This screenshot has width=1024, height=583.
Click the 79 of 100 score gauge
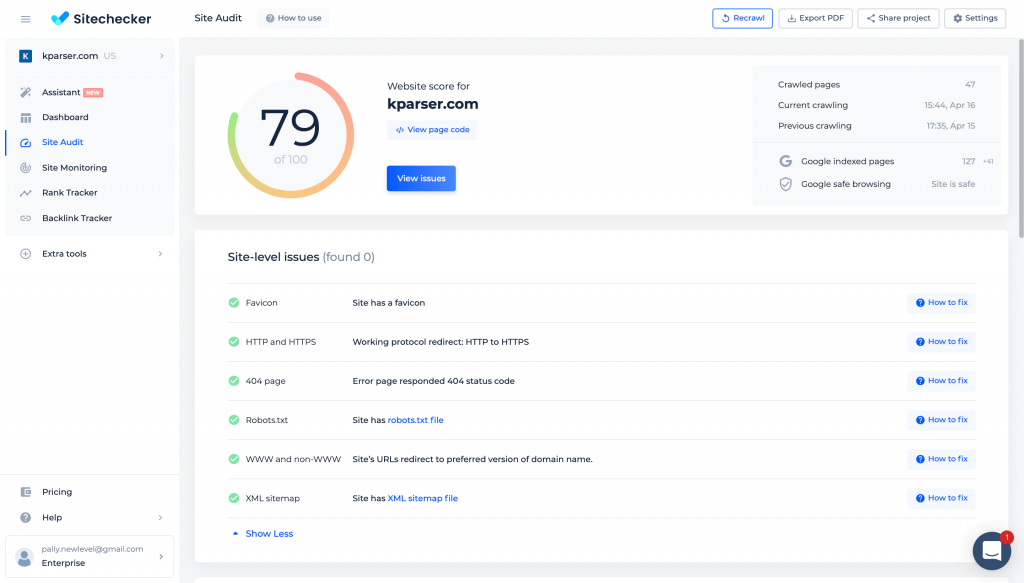pyautogui.click(x=291, y=136)
